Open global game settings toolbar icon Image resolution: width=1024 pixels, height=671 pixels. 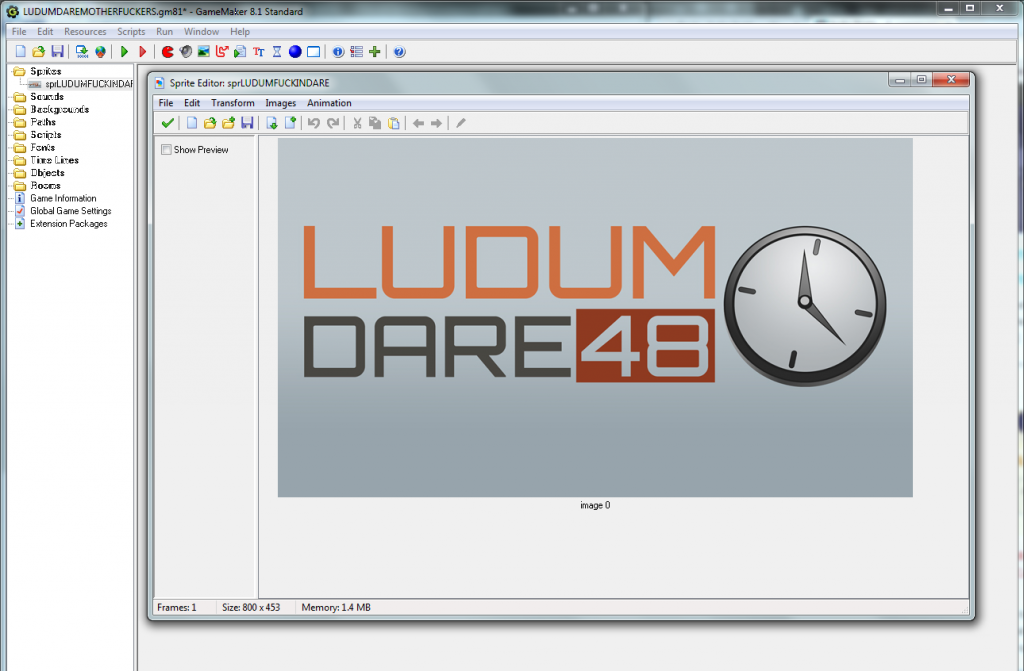coord(356,52)
